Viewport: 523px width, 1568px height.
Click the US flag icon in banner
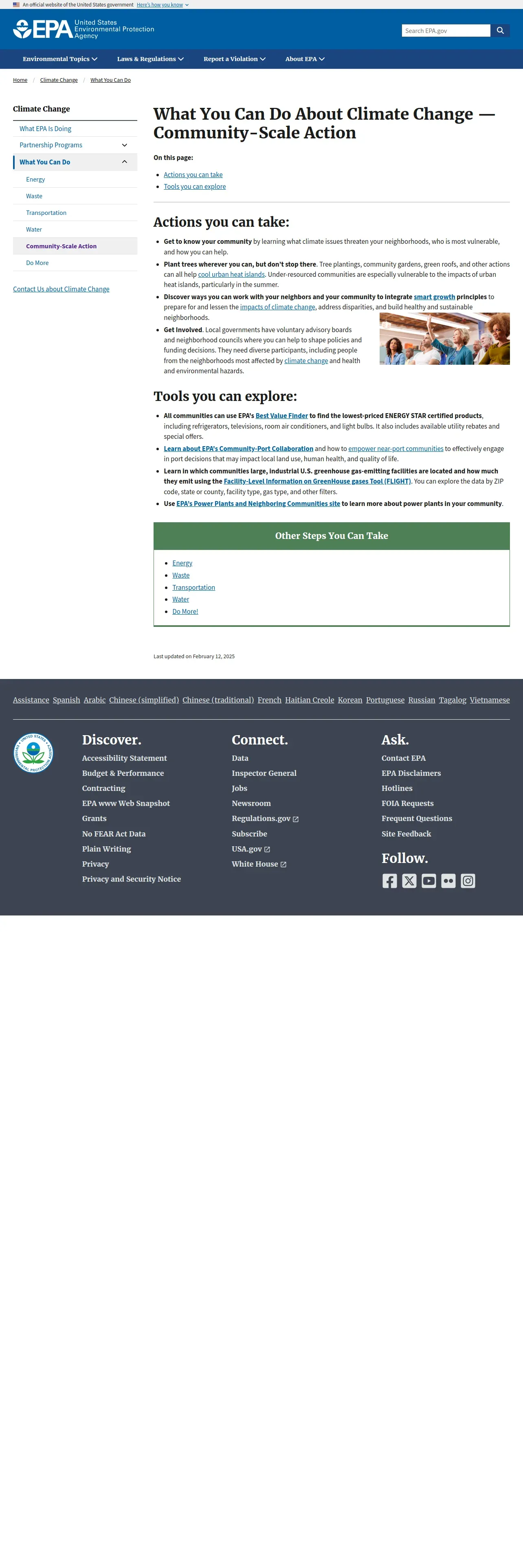coord(16,4)
